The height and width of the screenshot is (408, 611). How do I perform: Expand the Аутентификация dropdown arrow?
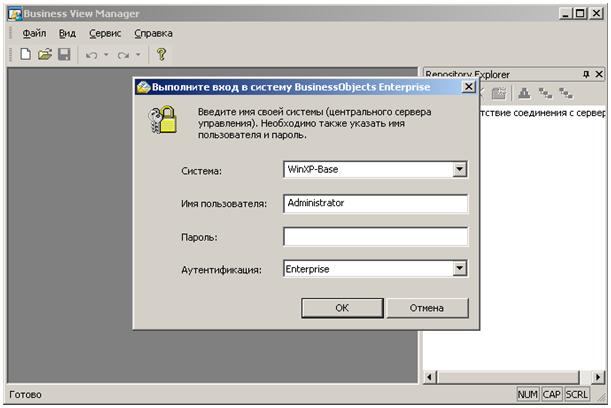[x=459, y=268]
